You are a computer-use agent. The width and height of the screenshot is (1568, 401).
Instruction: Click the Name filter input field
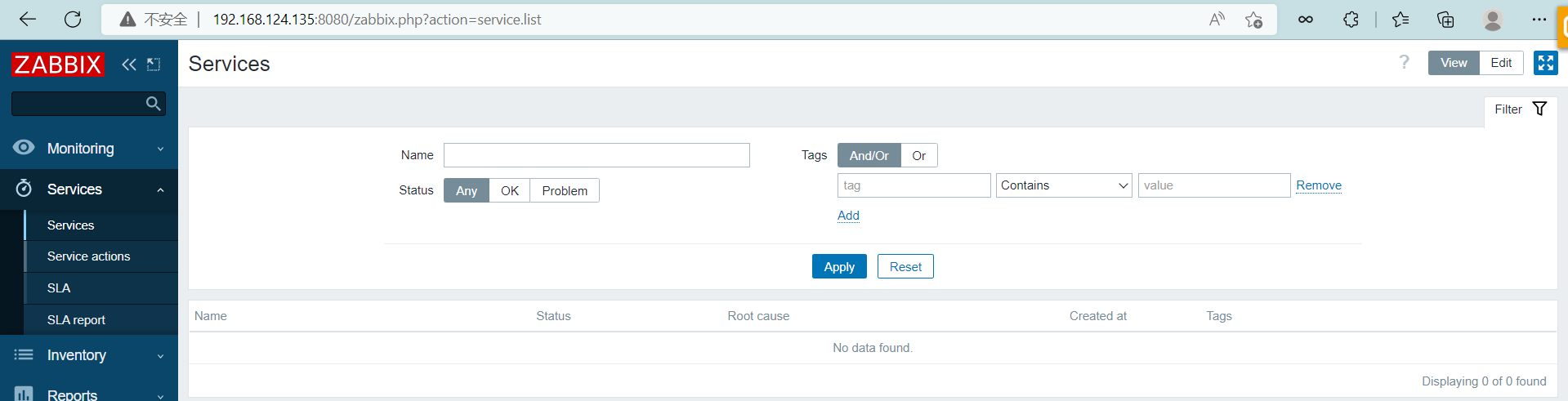(x=596, y=155)
